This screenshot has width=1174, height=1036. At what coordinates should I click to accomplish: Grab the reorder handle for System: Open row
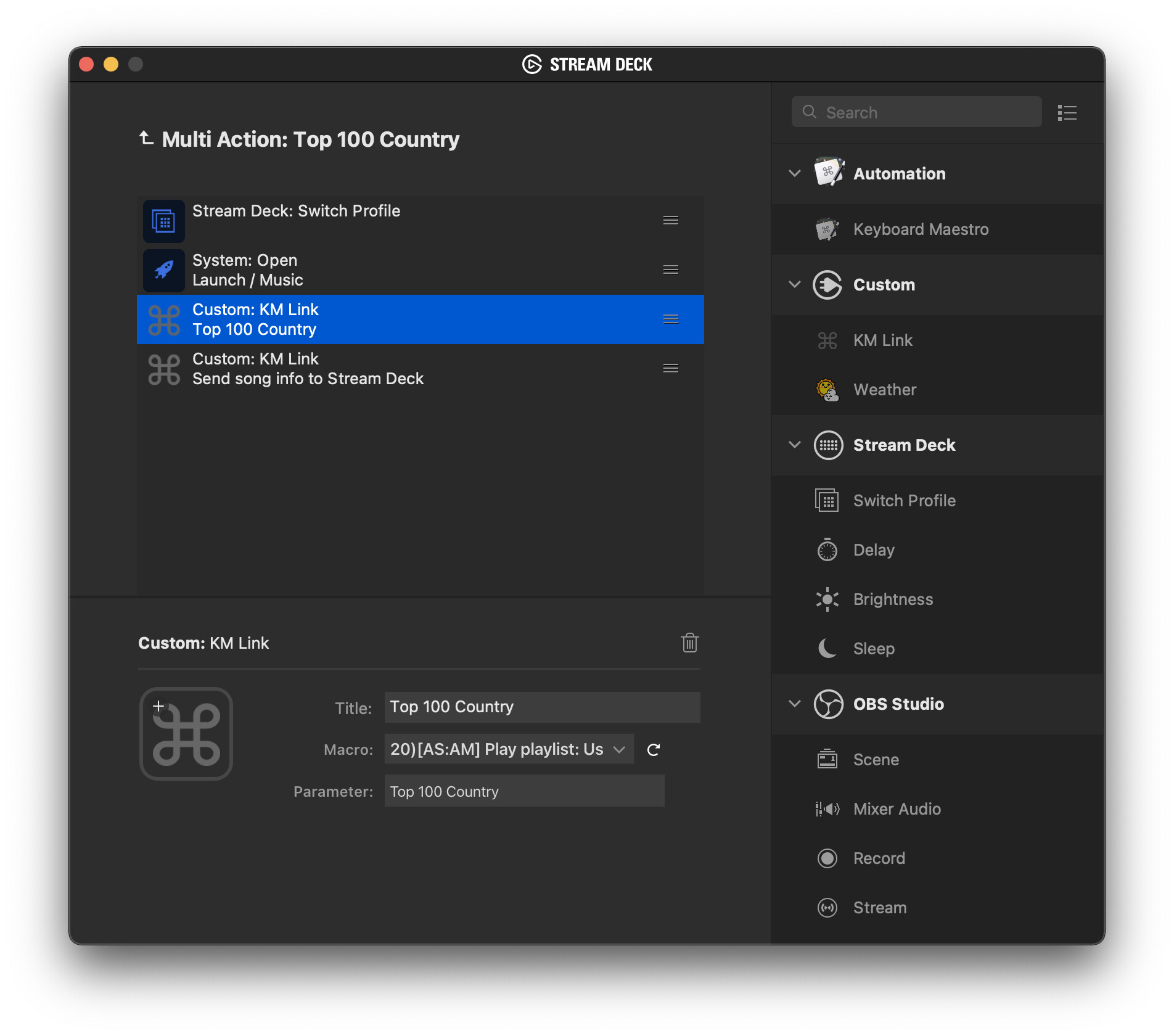point(671,269)
